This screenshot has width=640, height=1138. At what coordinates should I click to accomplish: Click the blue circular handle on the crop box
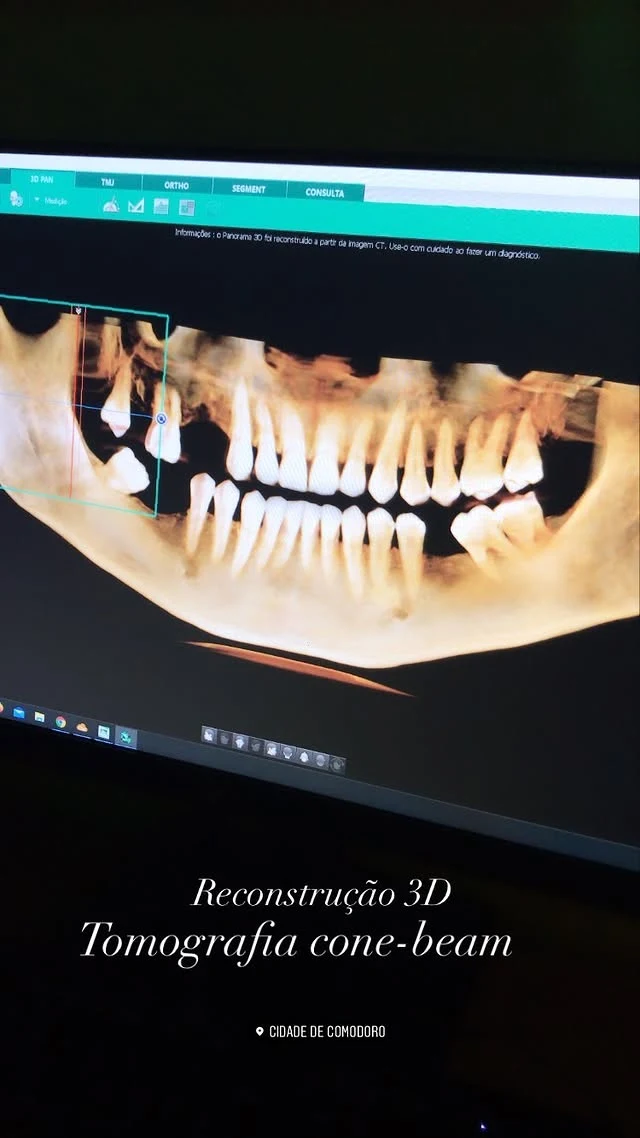[x=161, y=419]
